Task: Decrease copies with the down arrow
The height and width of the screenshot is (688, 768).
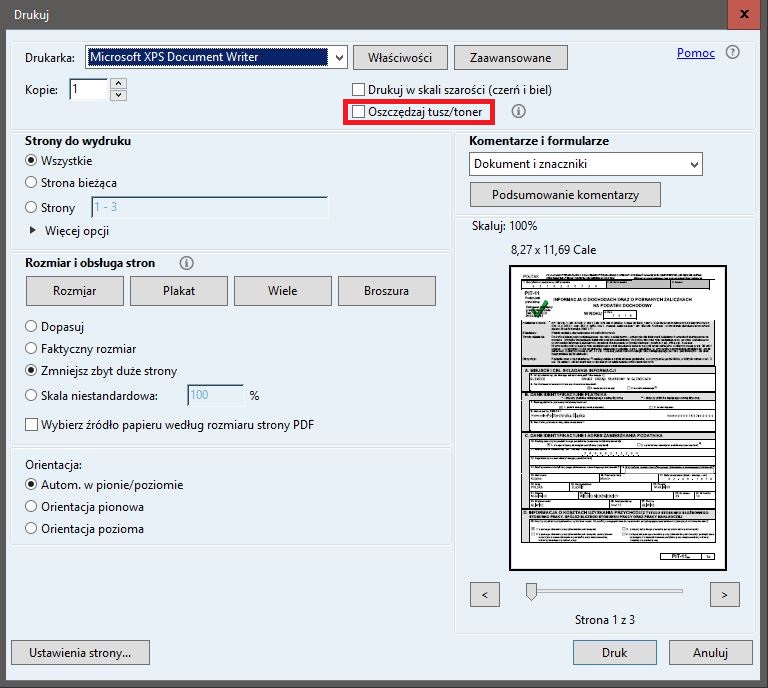Action: 118,95
